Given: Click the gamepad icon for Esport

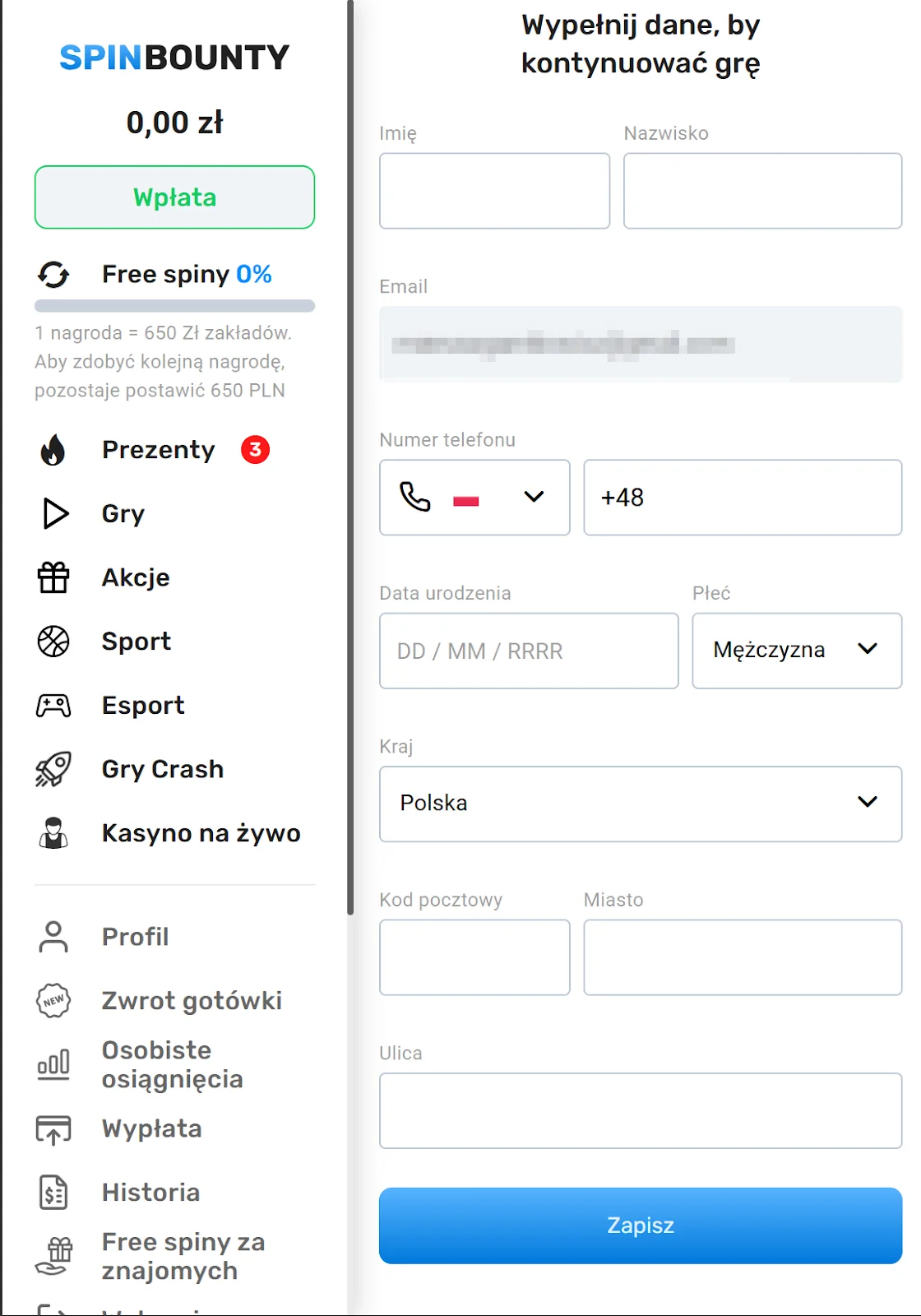Looking at the screenshot, I should coord(53,706).
